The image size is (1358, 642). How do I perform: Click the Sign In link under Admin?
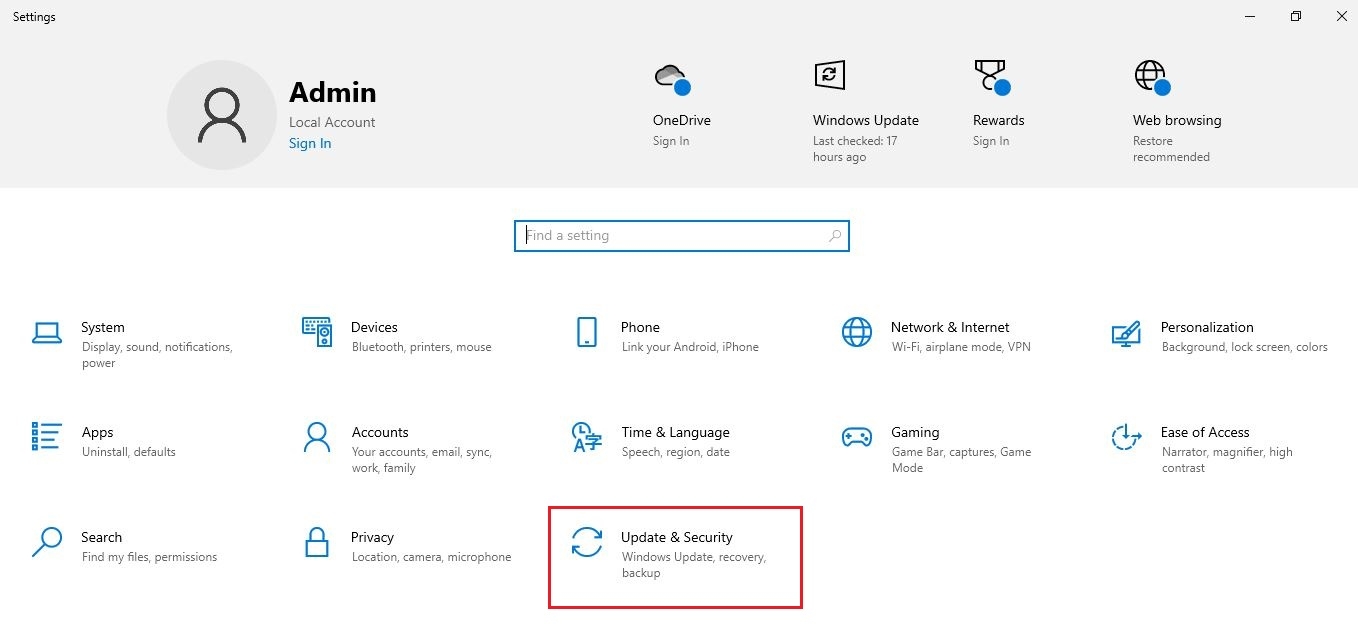(310, 143)
